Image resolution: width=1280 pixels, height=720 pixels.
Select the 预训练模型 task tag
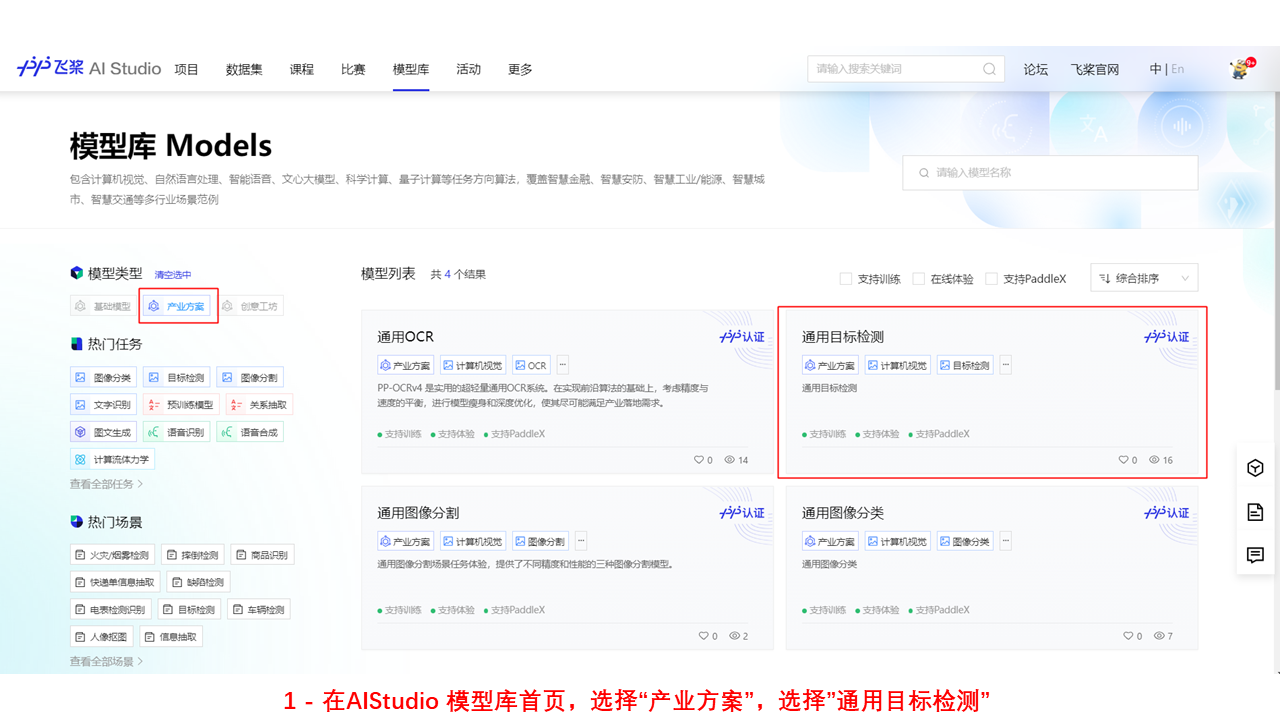[181, 405]
